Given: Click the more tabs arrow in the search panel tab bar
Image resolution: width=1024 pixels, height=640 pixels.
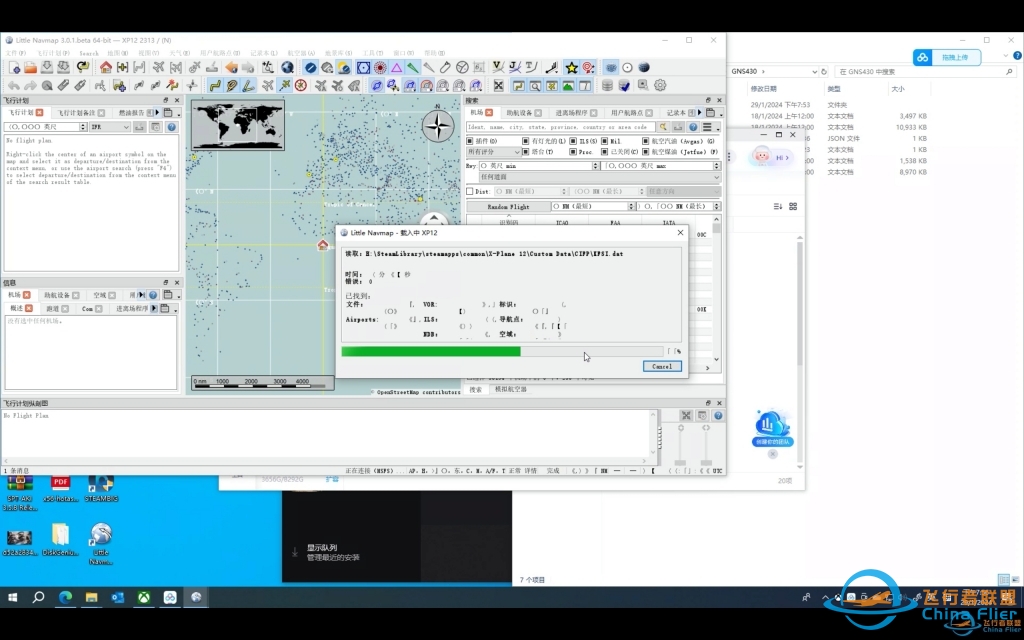Looking at the screenshot, I should coord(700,112).
